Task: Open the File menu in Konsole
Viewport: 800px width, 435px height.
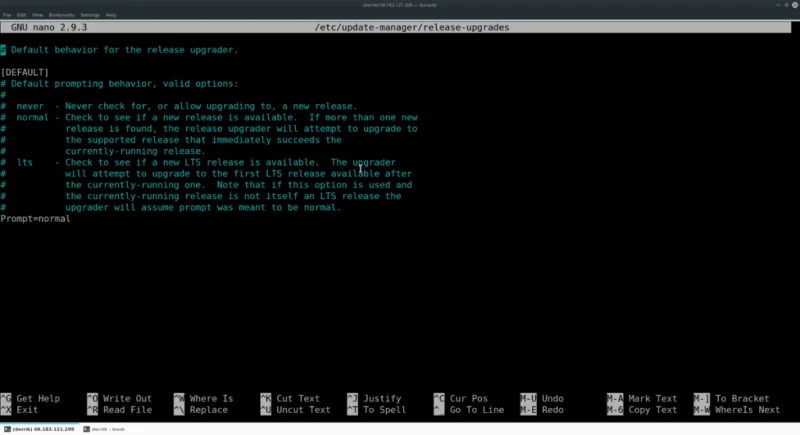Action: point(7,15)
